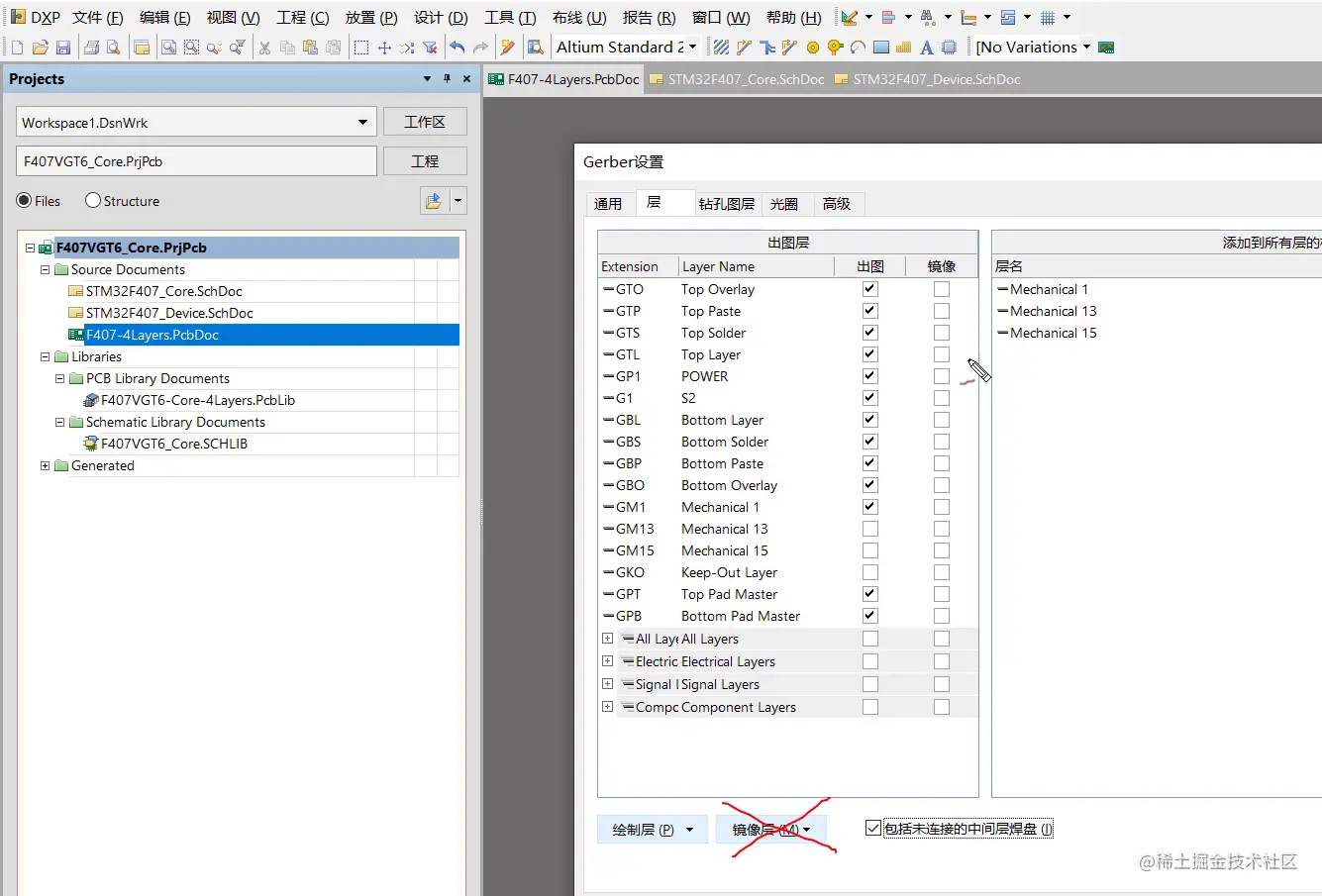Click the 工程 button in Projects panel
Screen dimensions: 1322x896
point(425,161)
